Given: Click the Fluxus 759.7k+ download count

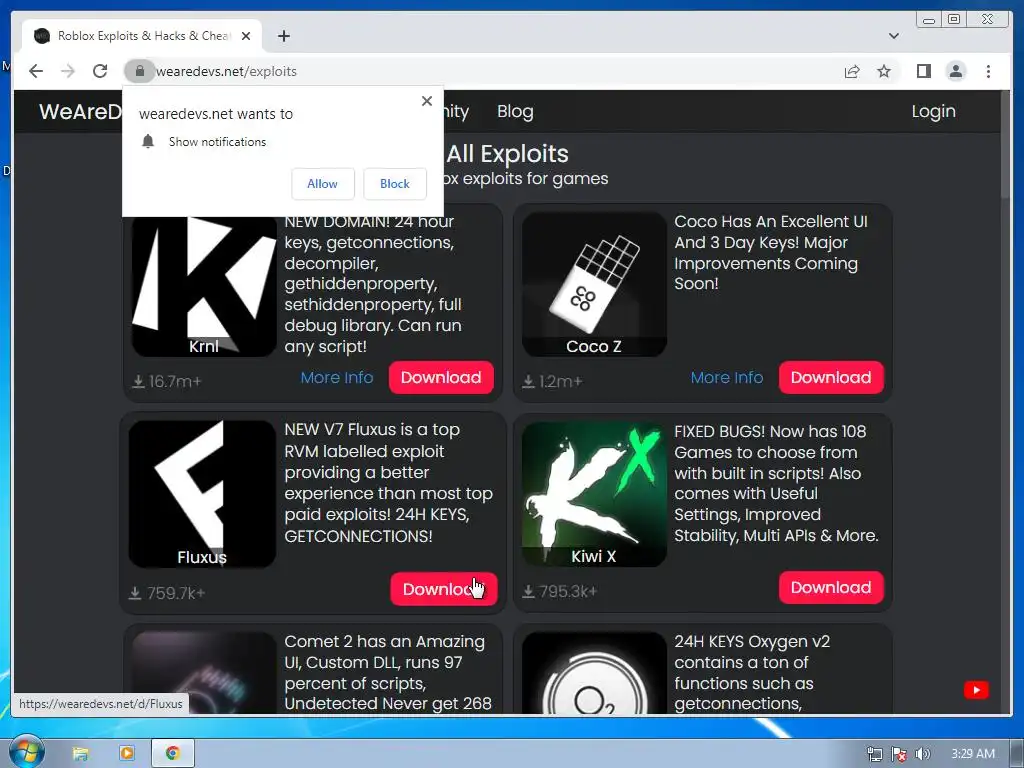Looking at the screenshot, I should [167, 593].
